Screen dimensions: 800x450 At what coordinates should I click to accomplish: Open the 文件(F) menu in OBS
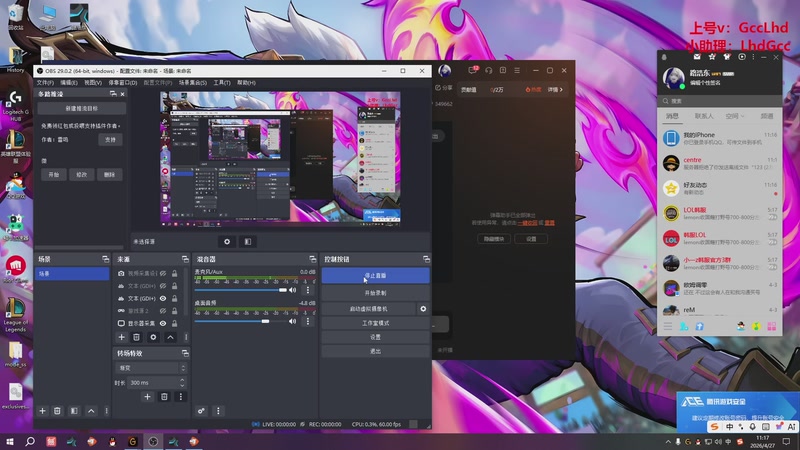click(45, 83)
